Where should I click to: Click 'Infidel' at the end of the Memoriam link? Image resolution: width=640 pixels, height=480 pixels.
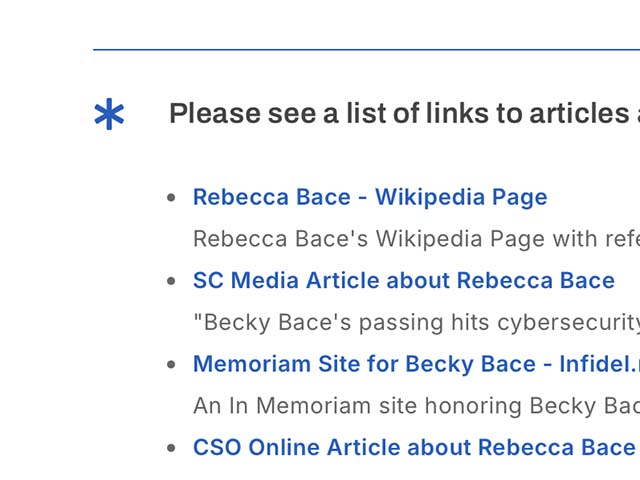click(607, 364)
